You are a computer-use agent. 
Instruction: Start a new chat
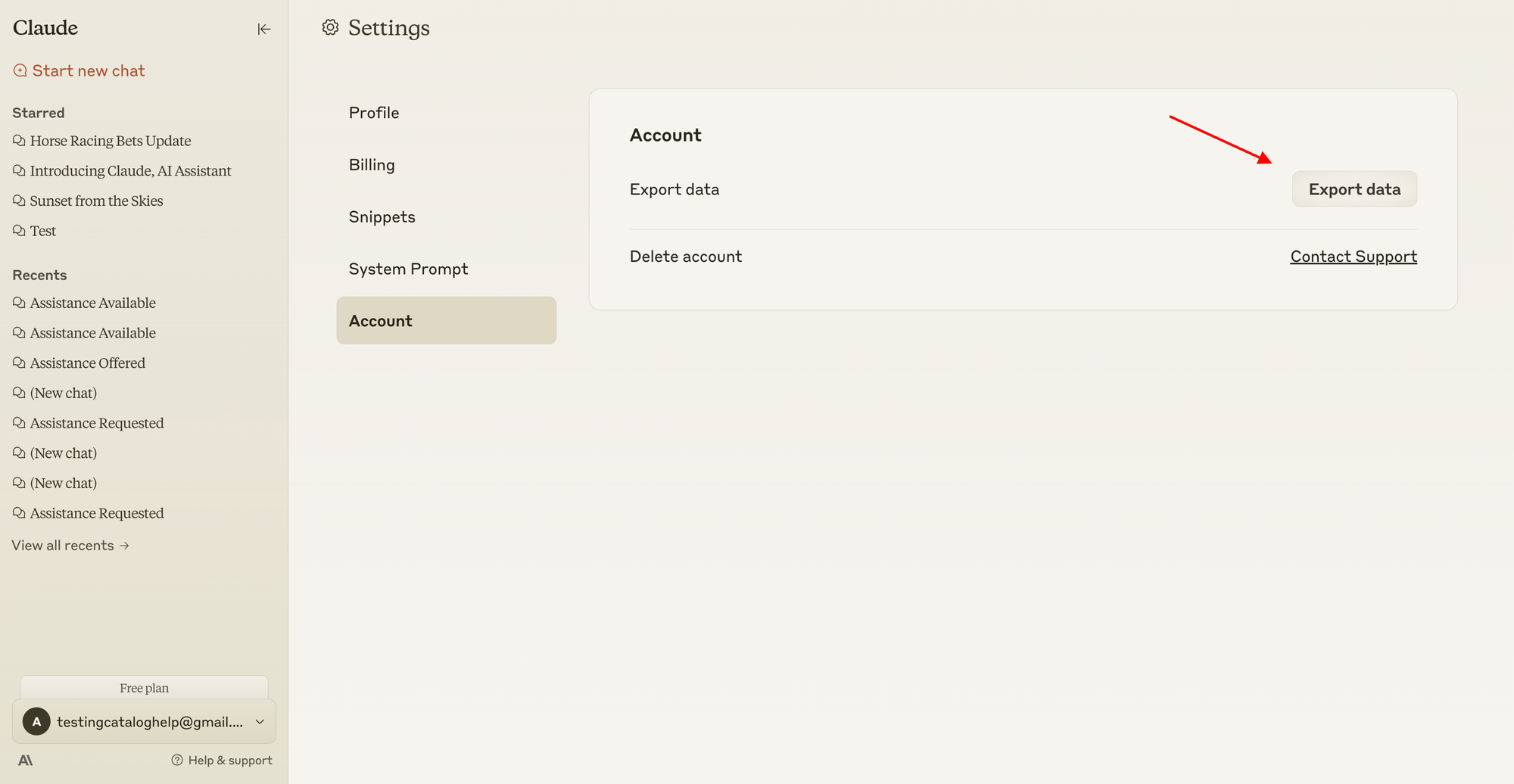click(79, 70)
